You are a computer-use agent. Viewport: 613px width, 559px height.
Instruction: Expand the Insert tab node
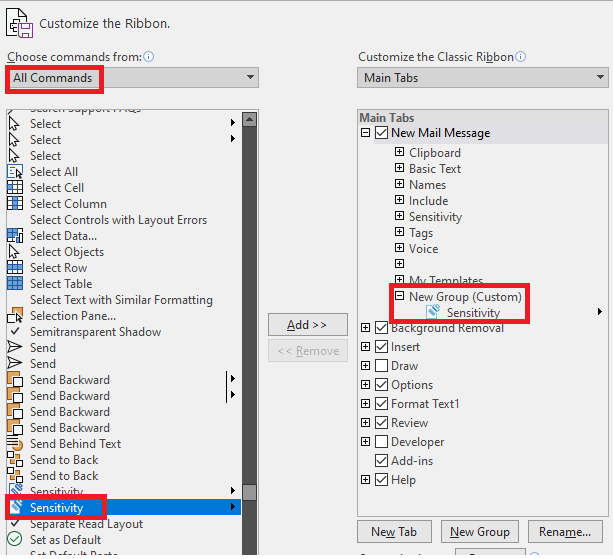pyautogui.click(x=365, y=346)
